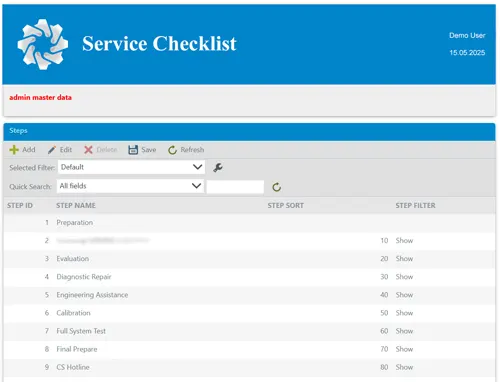Open the Selected Filter Default dropdown
The image size is (500, 382).
pyautogui.click(x=131, y=167)
